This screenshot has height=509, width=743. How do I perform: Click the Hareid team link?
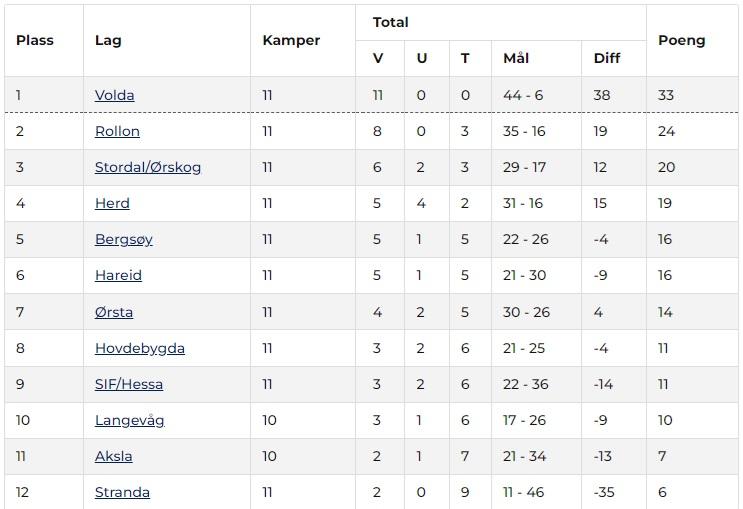(118, 275)
